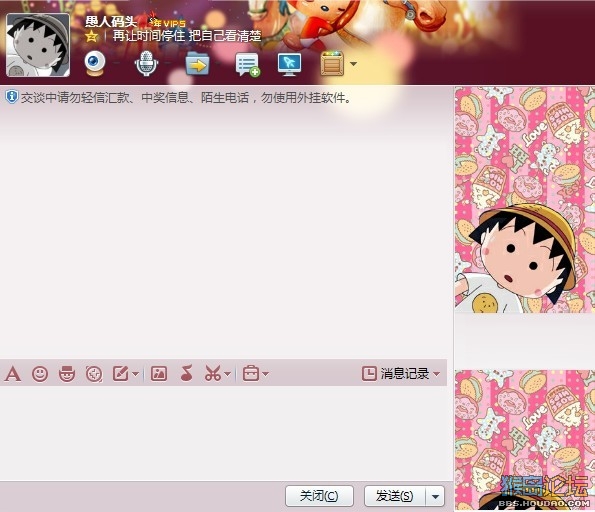595x512 pixels.
Task: Open remote desktop monitor icon
Action: pyautogui.click(x=289, y=64)
